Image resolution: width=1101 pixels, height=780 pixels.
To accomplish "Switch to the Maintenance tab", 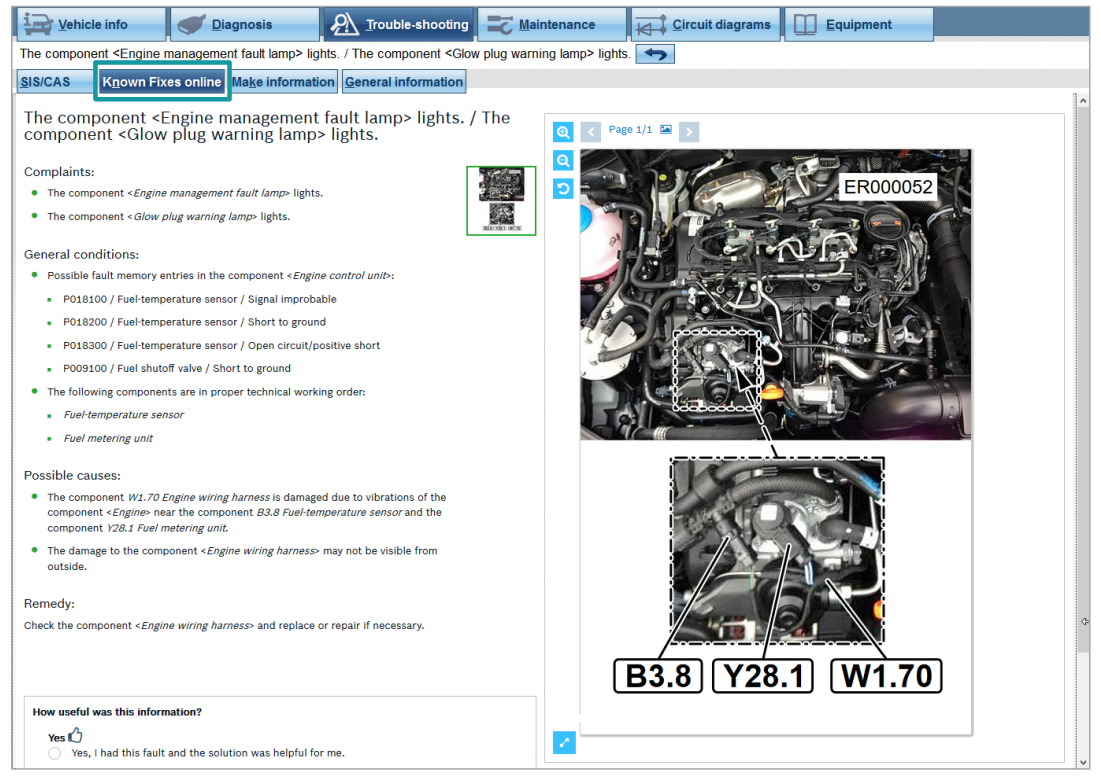I will click(x=553, y=24).
